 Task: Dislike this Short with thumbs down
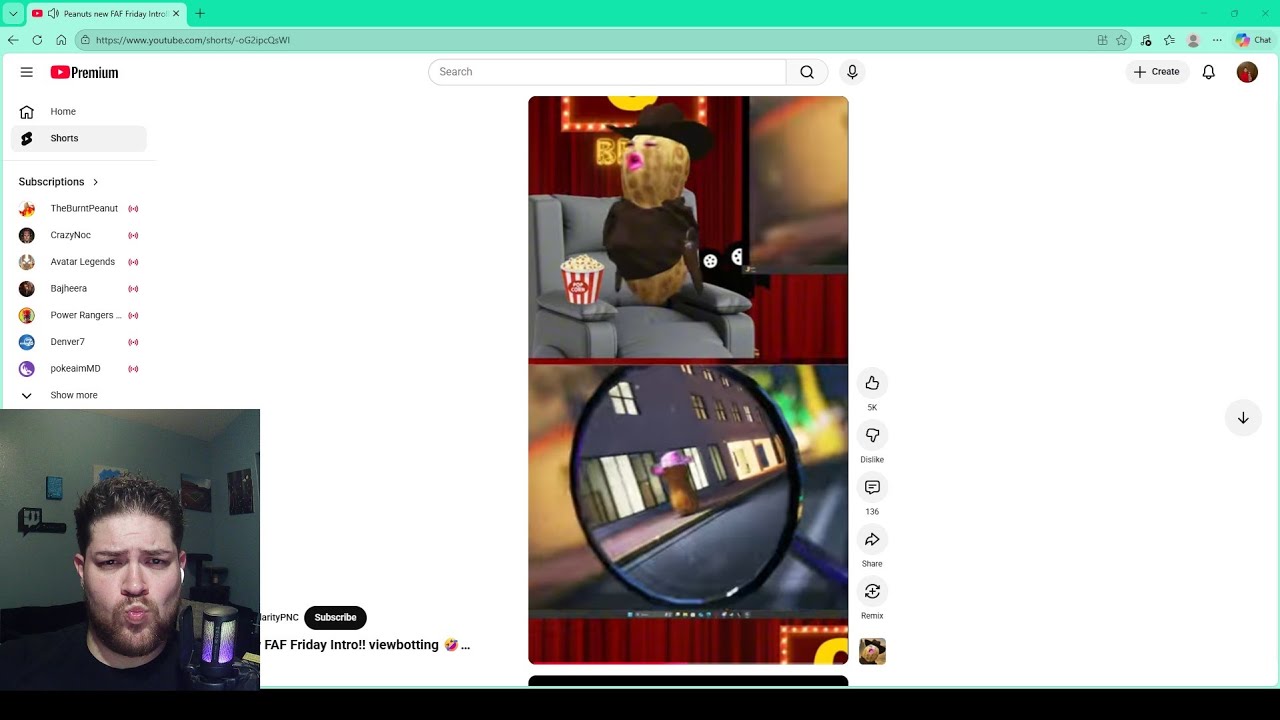[872, 435]
